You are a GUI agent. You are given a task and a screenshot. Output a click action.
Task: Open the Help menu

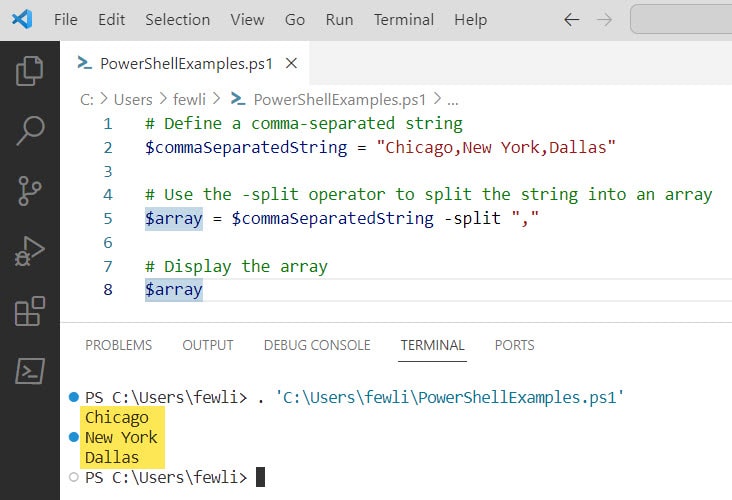point(471,20)
